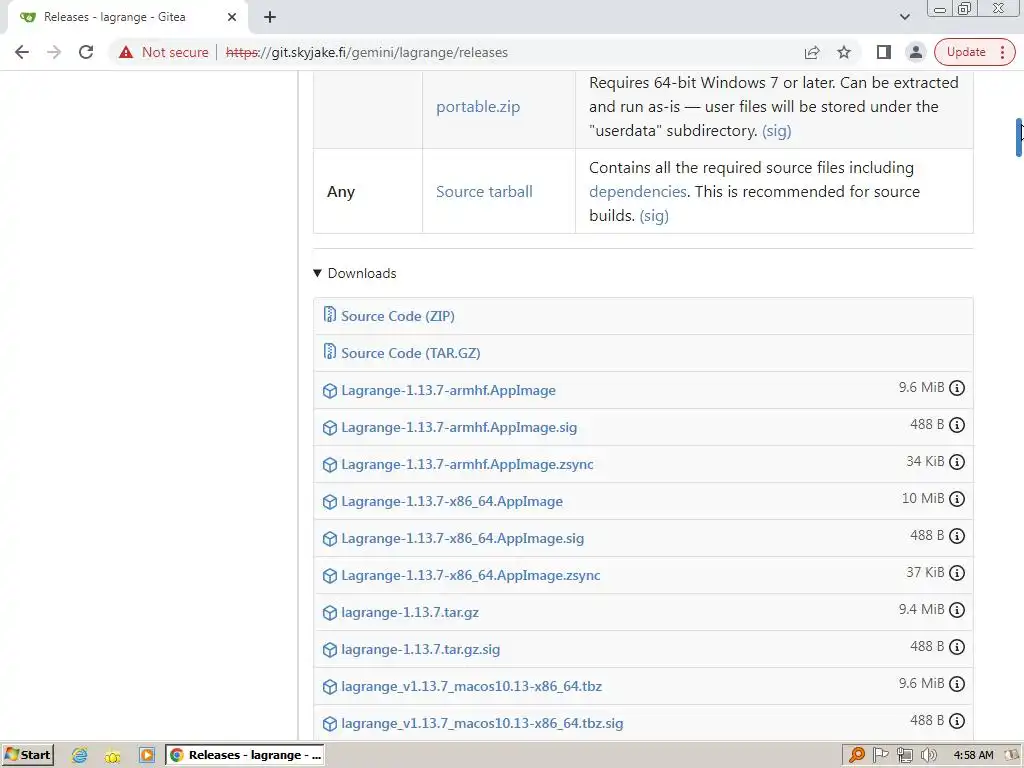Bookmark this page with the star
Screen dimensions: 1024x768
[x=844, y=52]
